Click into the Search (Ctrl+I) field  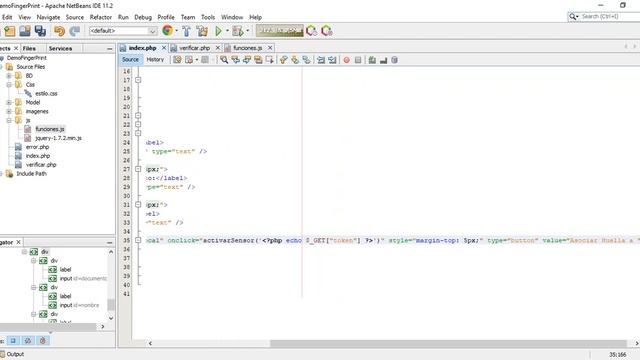pyautogui.click(x=609, y=16)
